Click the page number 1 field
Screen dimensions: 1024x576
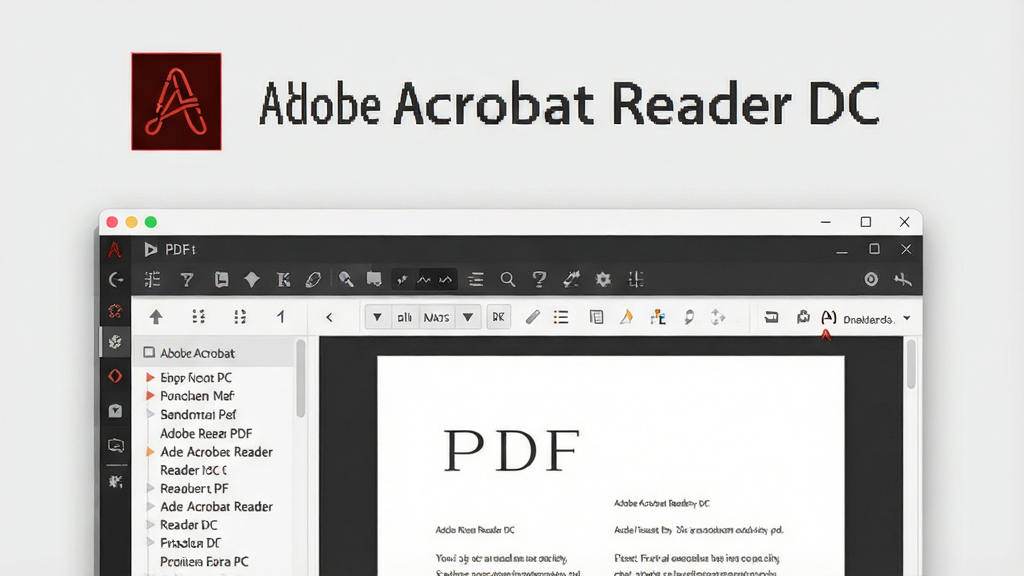point(281,317)
